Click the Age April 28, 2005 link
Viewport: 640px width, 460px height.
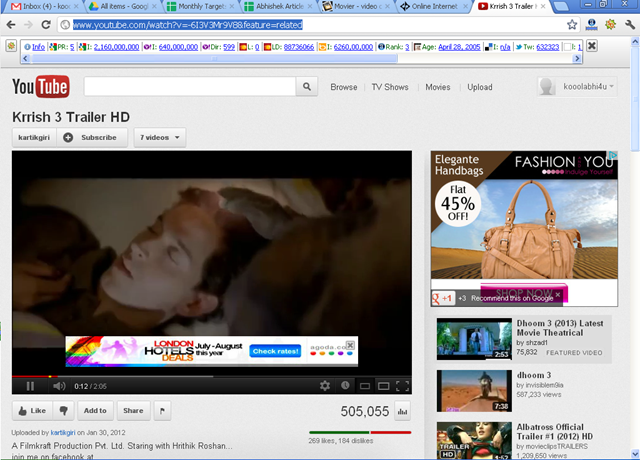pyautogui.click(x=459, y=47)
